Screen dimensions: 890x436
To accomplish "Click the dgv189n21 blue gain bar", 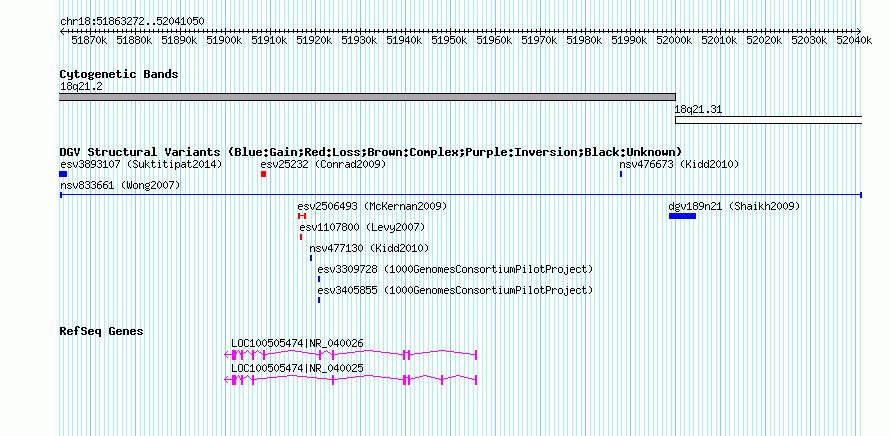I will [682, 216].
